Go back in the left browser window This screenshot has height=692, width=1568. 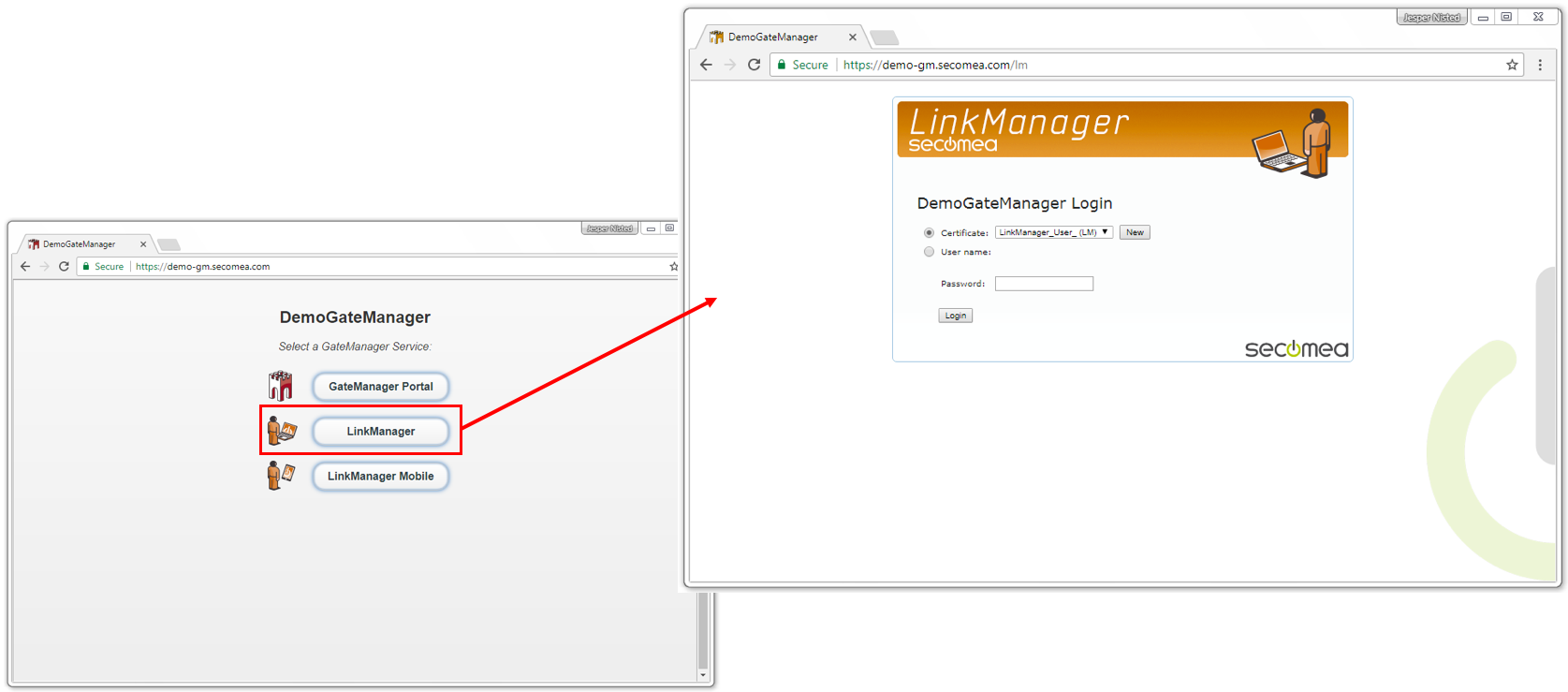(25, 266)
